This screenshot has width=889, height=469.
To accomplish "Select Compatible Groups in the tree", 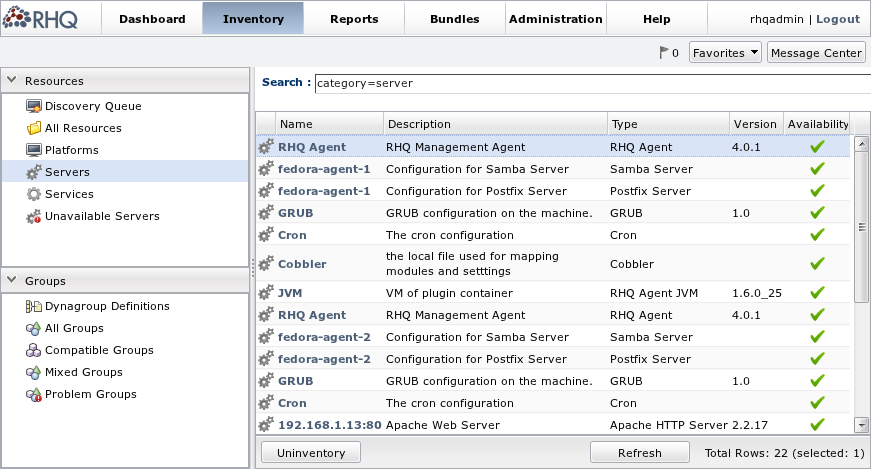I will 99,350.
